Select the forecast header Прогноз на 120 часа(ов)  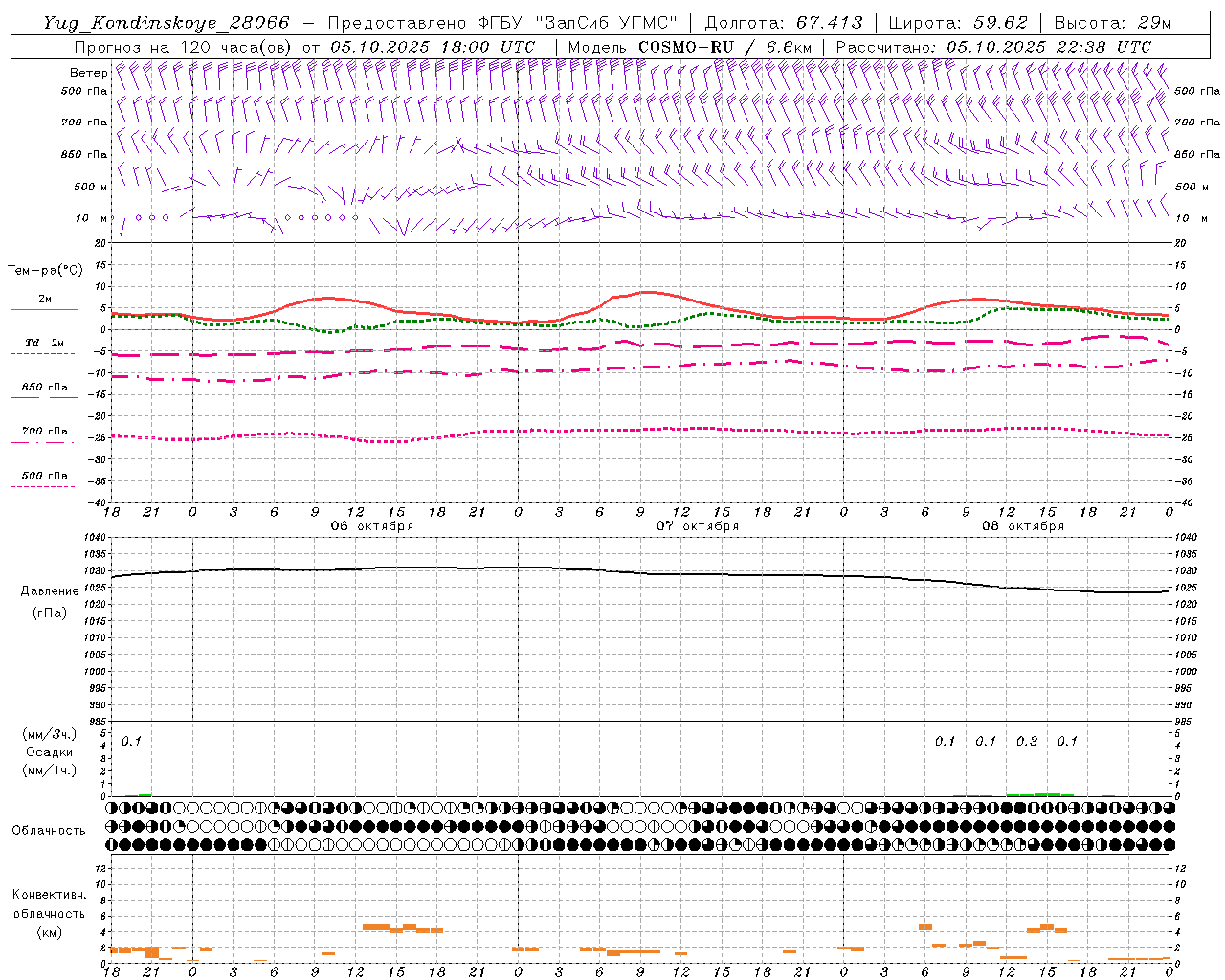183,47
